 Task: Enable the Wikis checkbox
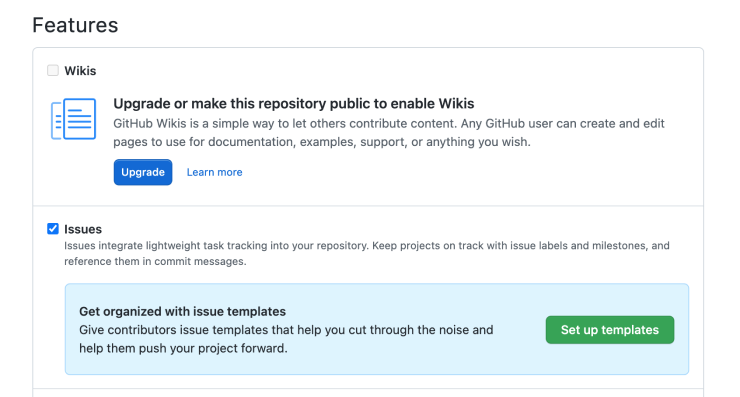(x=53, y=71)
